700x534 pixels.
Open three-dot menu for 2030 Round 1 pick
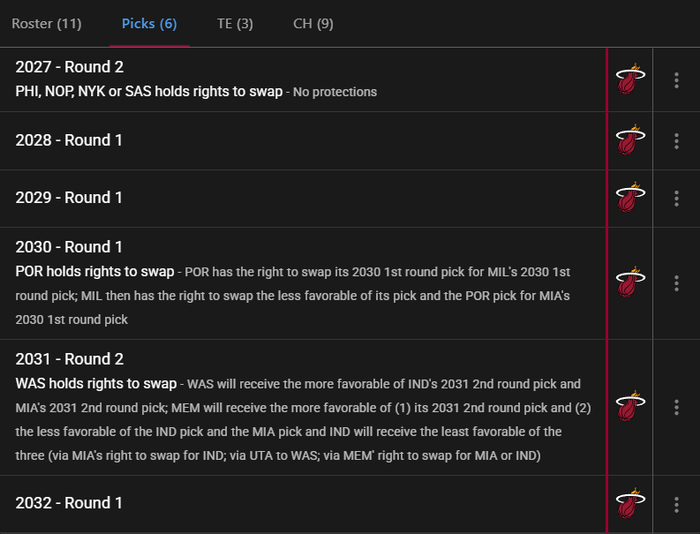676,284
